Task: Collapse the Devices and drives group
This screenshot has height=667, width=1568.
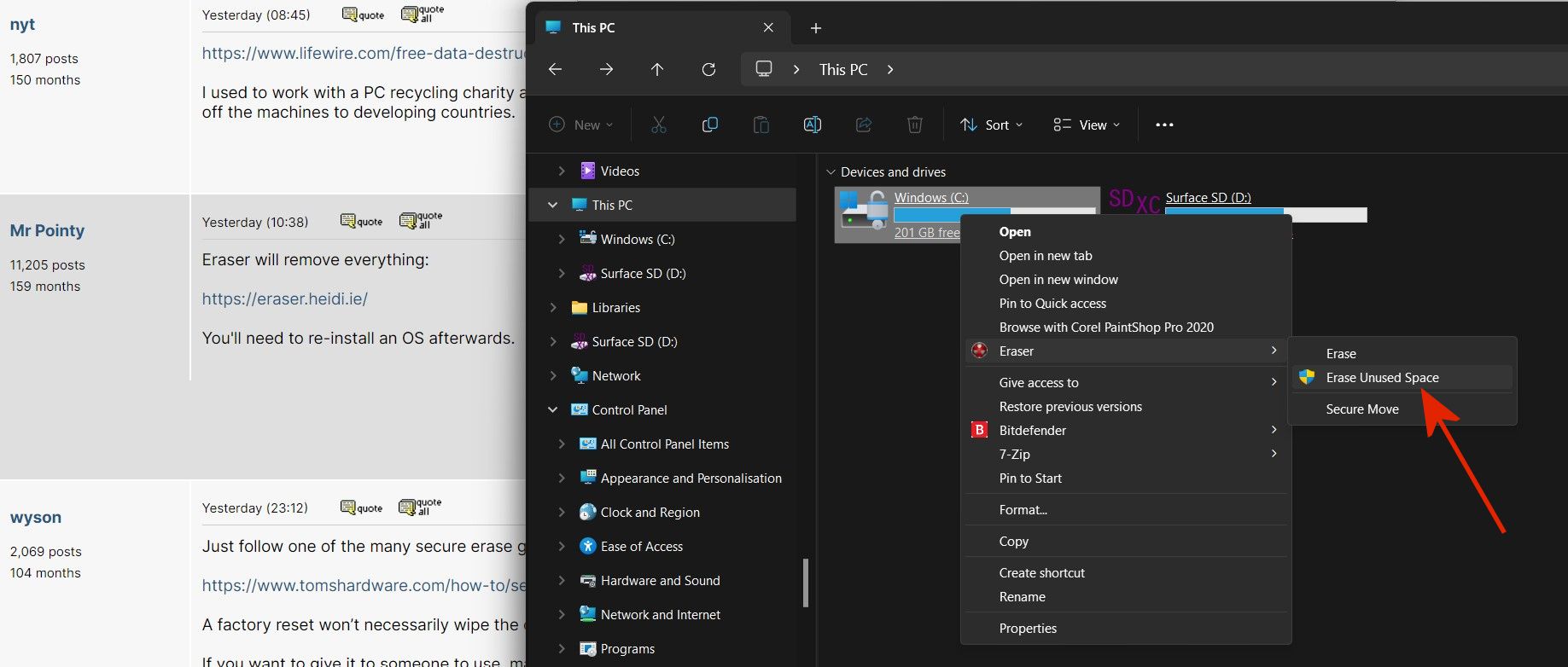Action: pos(831,172)
